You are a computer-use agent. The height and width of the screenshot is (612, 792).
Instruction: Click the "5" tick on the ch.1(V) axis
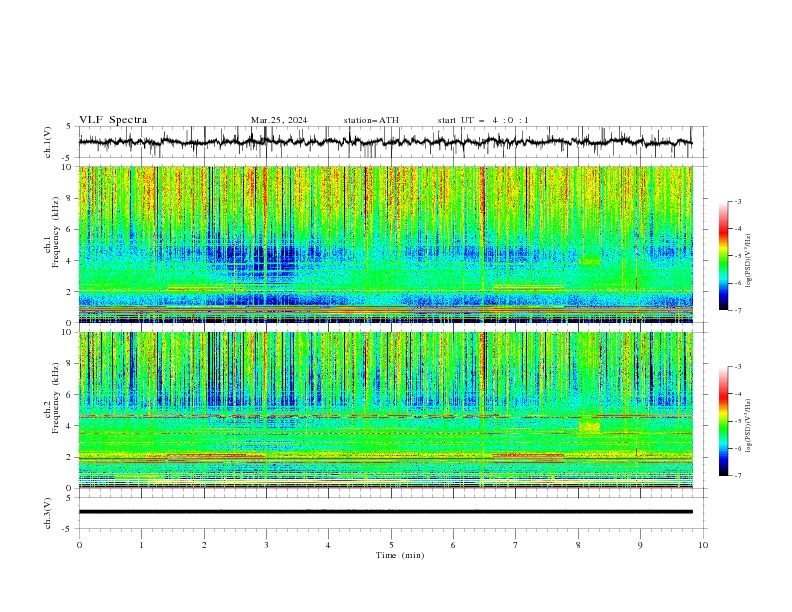coord(69,127)
